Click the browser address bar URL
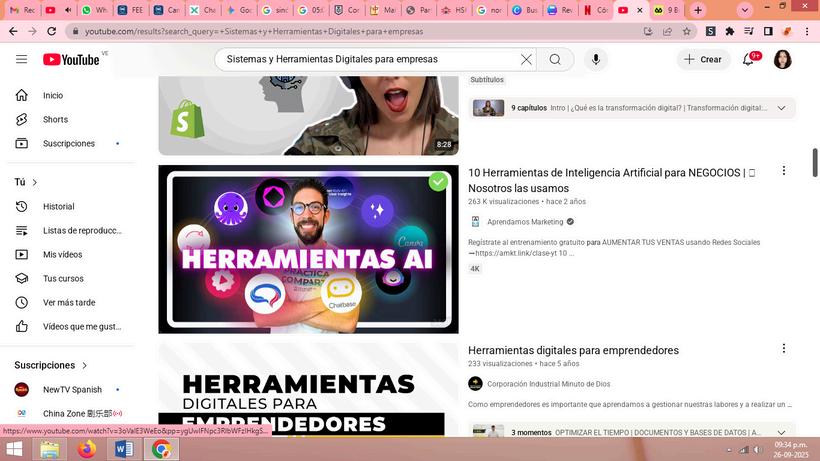Screen dimensions: 820x461 tap(254, 31)
